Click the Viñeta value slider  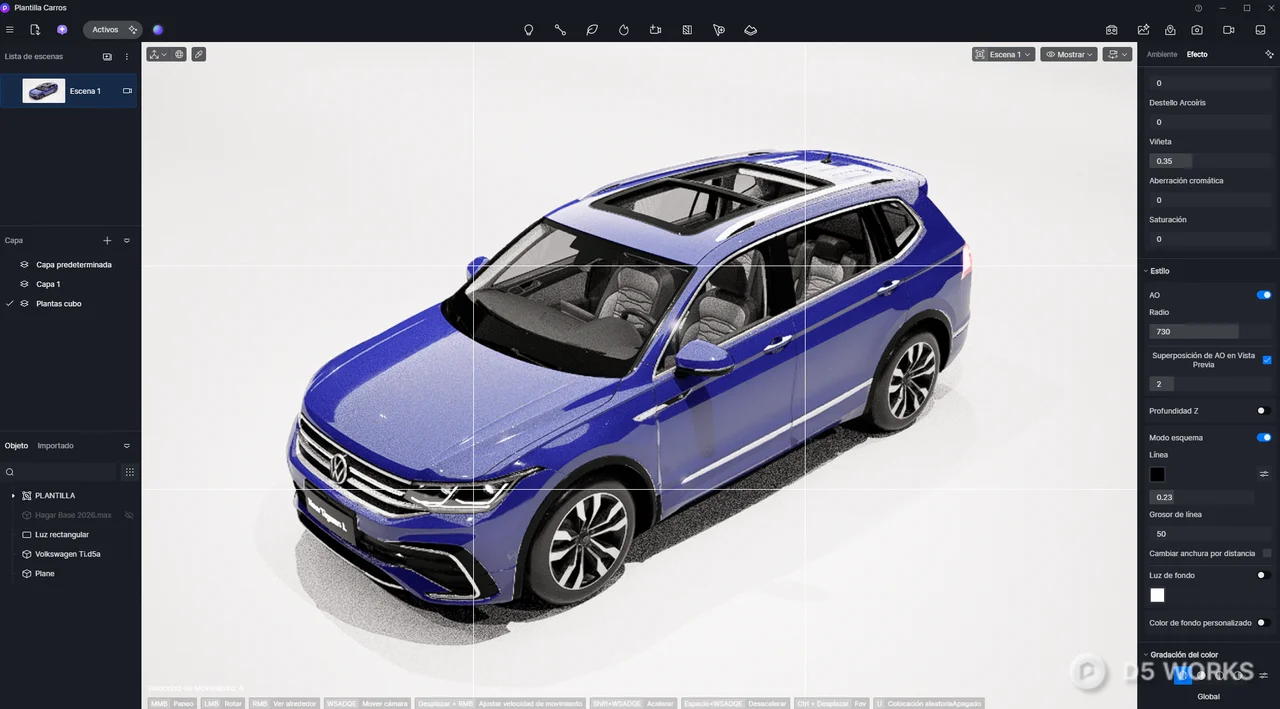tap(1210, 161)
